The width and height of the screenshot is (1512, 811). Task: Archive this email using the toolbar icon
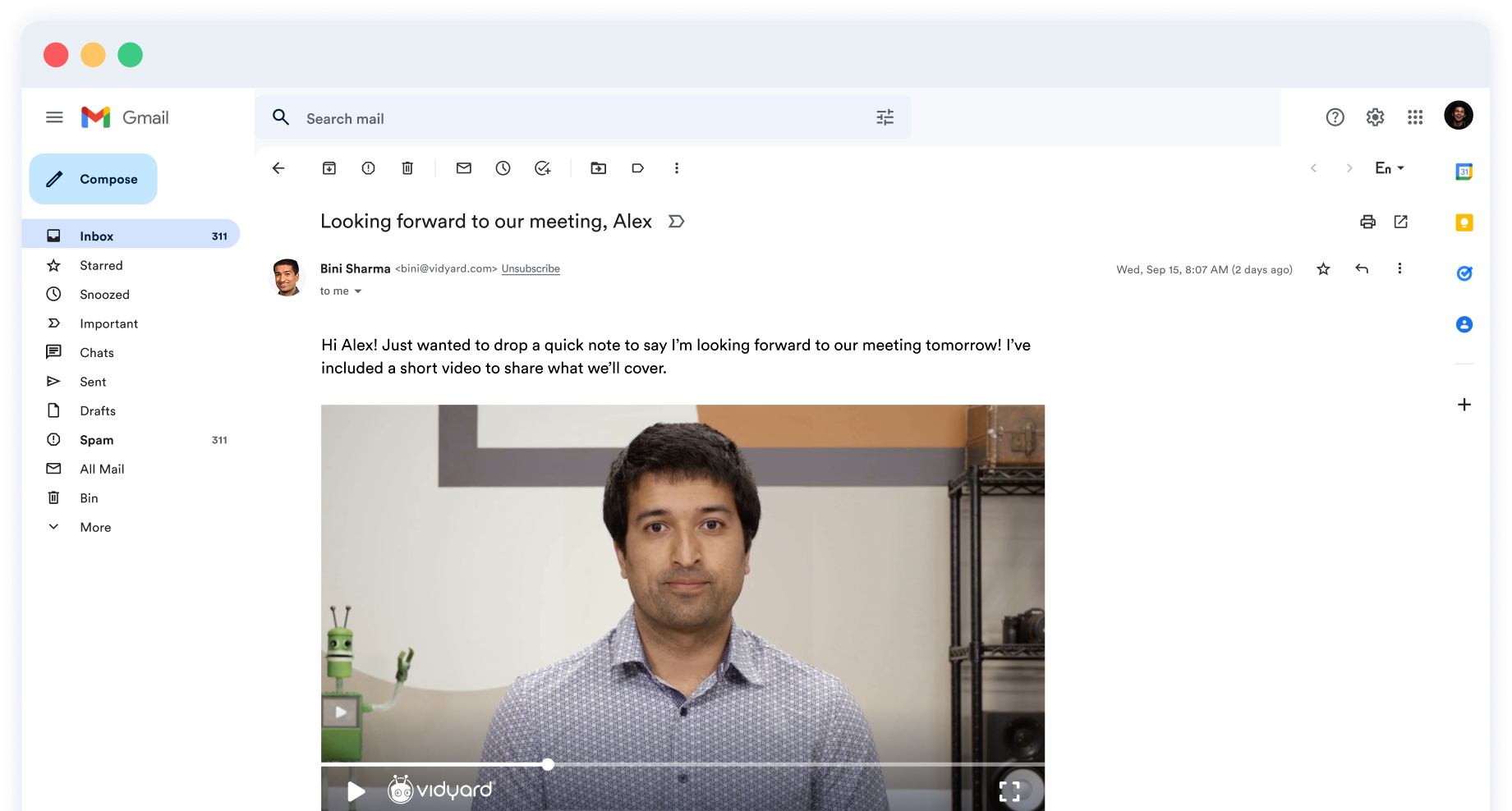click(329, 168)
